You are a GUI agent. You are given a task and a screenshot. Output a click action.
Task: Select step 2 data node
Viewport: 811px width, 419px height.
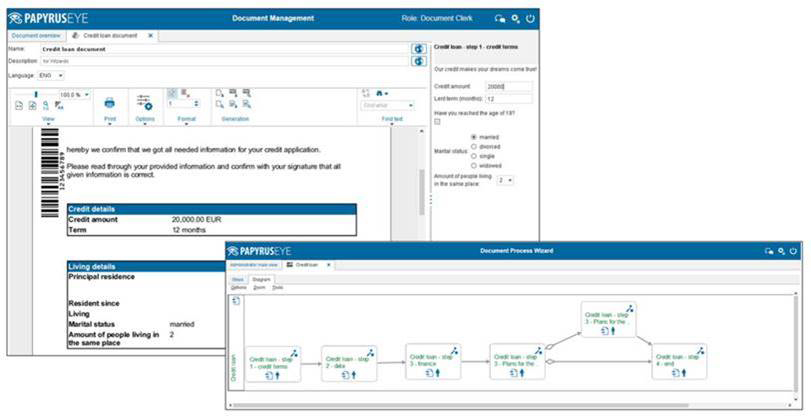(x=349, y=364)
